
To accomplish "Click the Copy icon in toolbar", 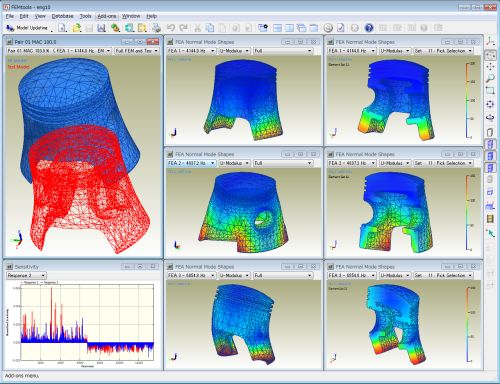I will (210, 28).
